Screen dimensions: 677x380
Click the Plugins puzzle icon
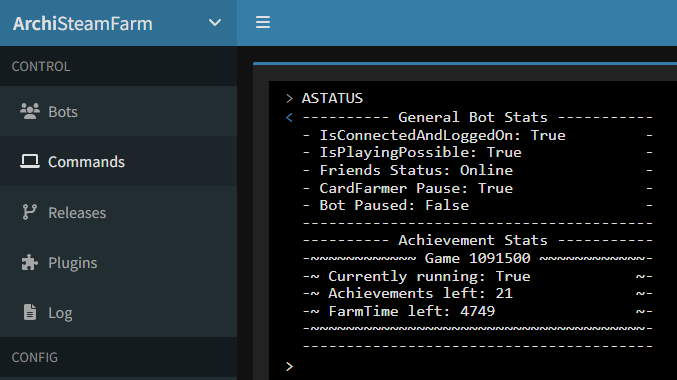click(29, 263)
